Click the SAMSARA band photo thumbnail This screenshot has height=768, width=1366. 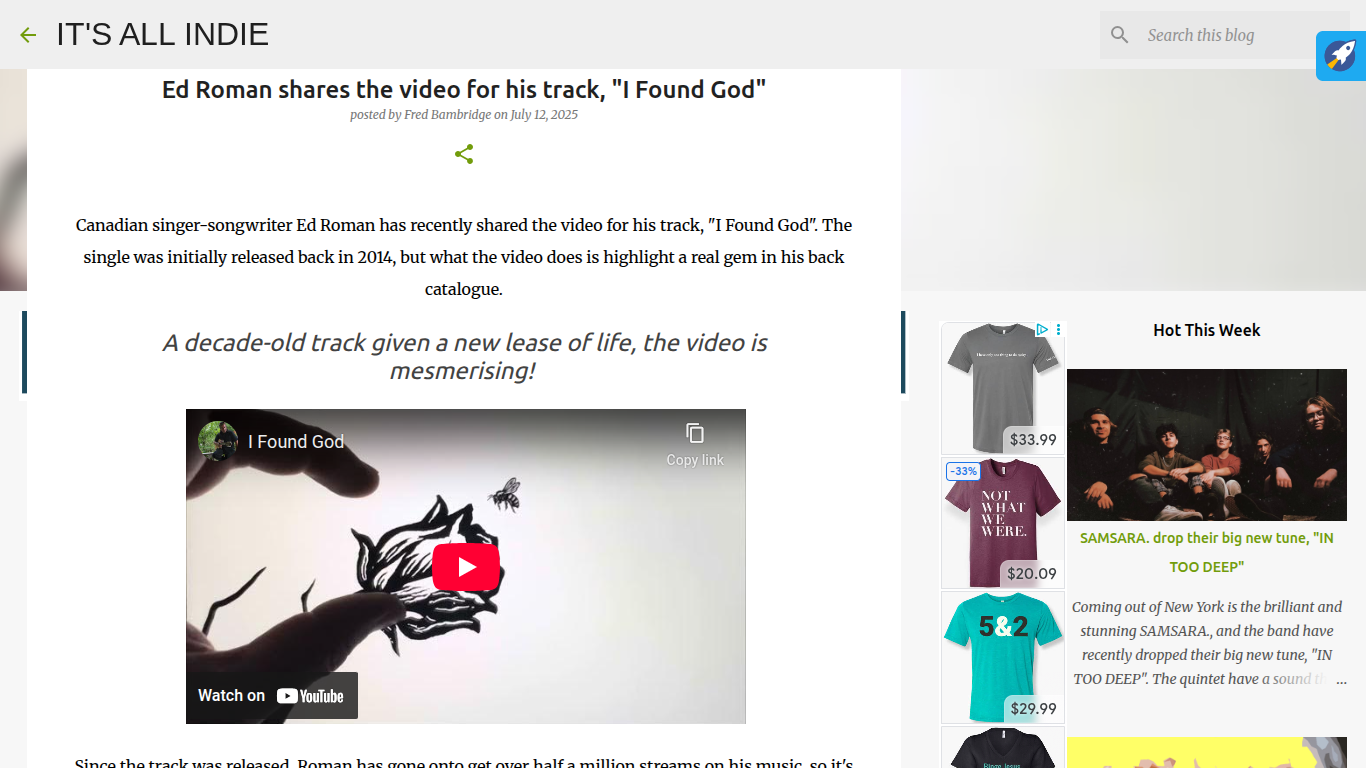(x=1207, y=445)
